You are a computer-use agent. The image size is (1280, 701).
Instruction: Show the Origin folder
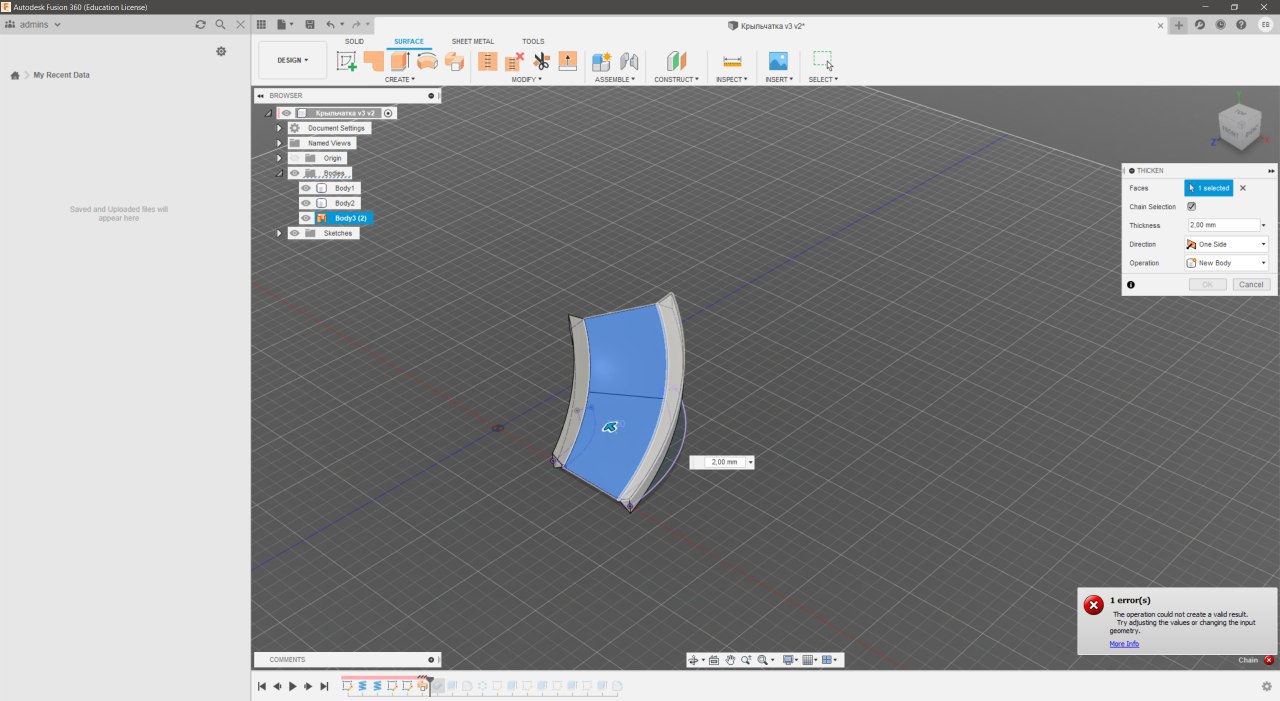(x=294, y=158)
